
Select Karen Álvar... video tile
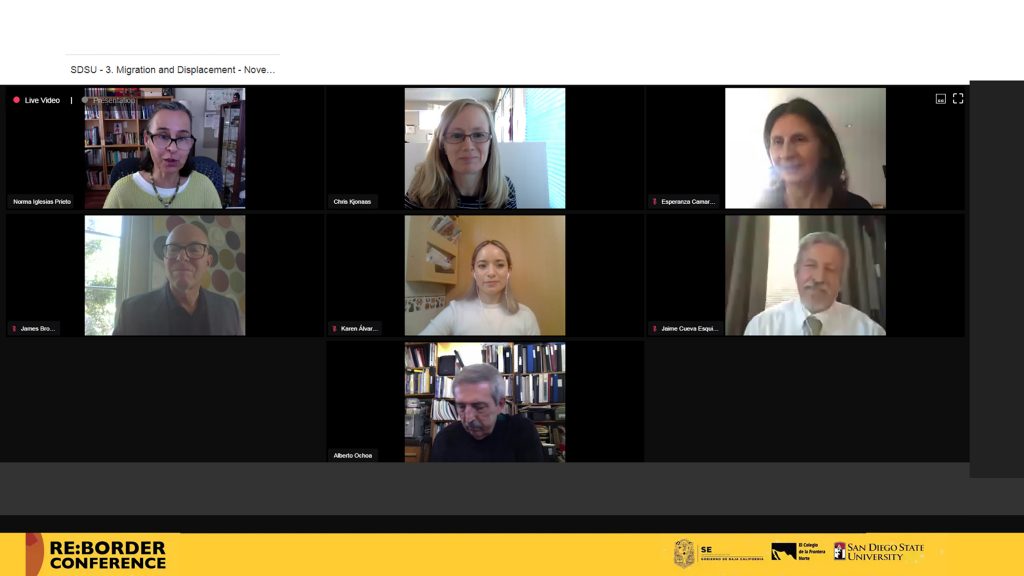(485, 276)
